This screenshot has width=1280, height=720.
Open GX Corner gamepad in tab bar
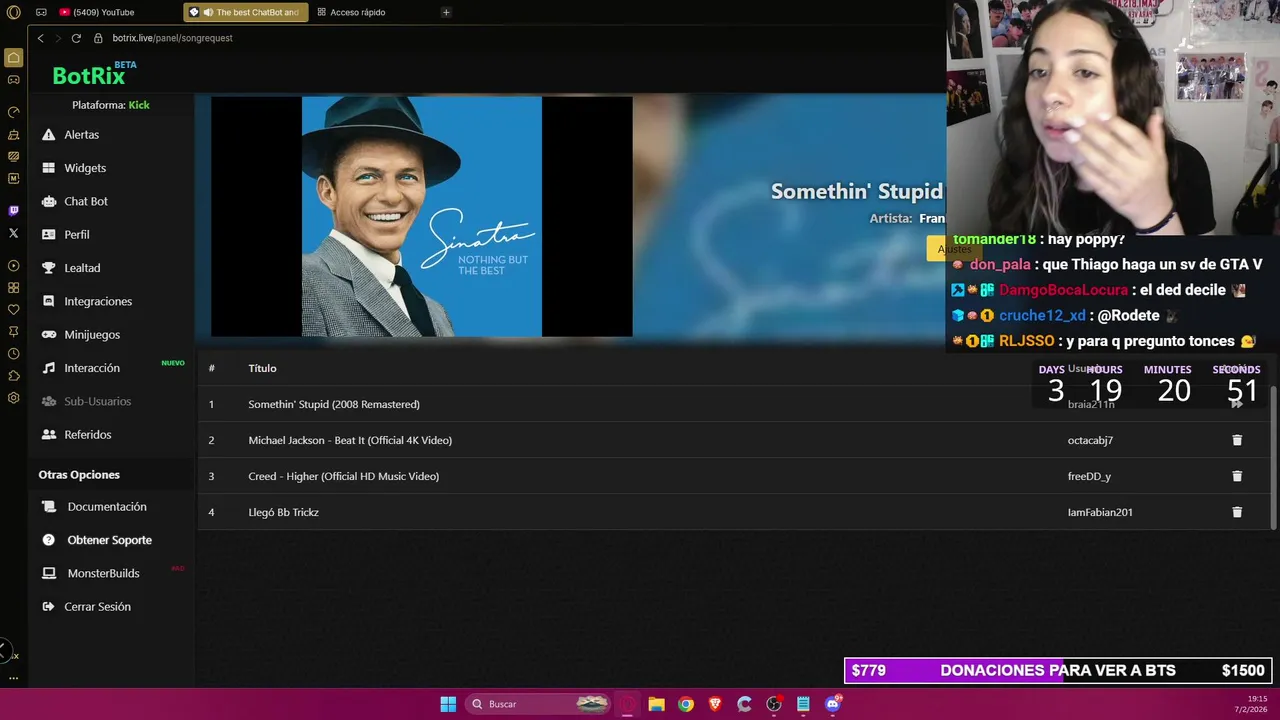click(41, 12)
